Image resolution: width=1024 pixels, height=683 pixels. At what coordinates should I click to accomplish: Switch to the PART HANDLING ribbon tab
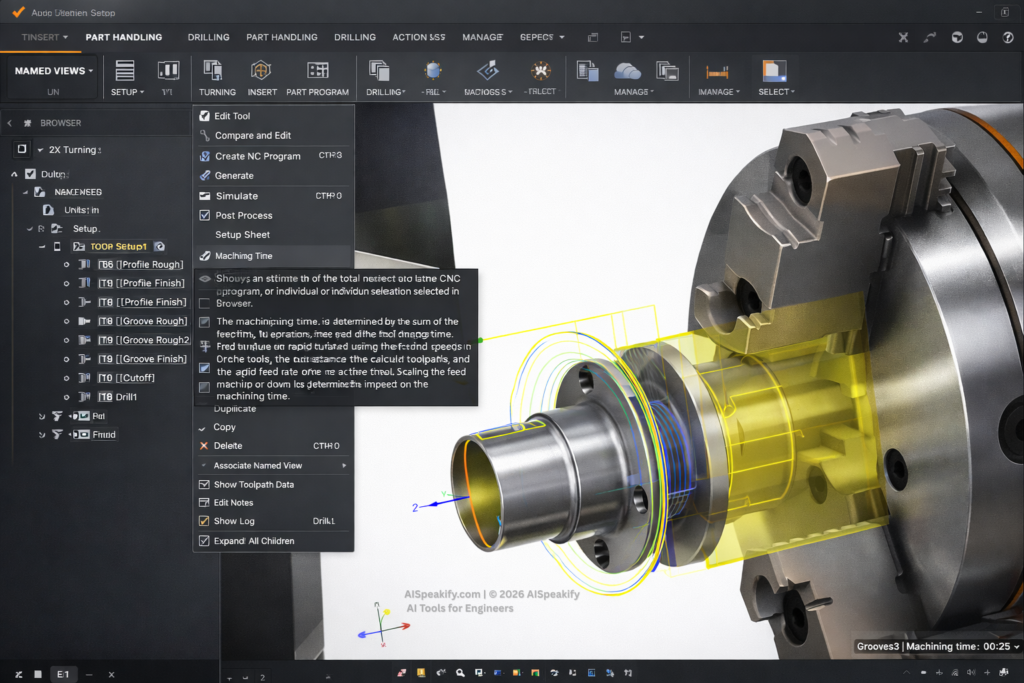click(124, 37)
